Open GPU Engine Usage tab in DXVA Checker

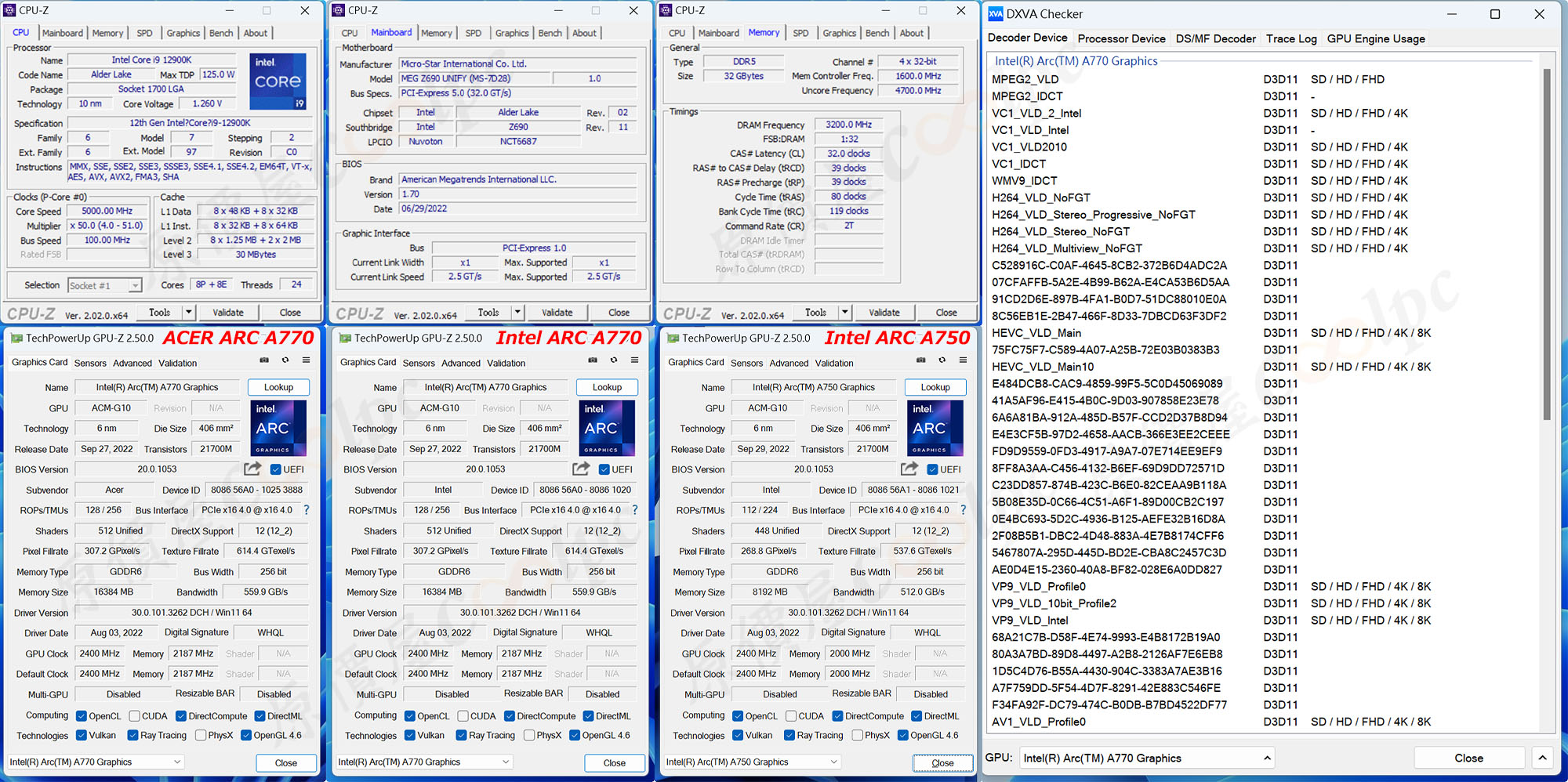tap(1376, 38)
